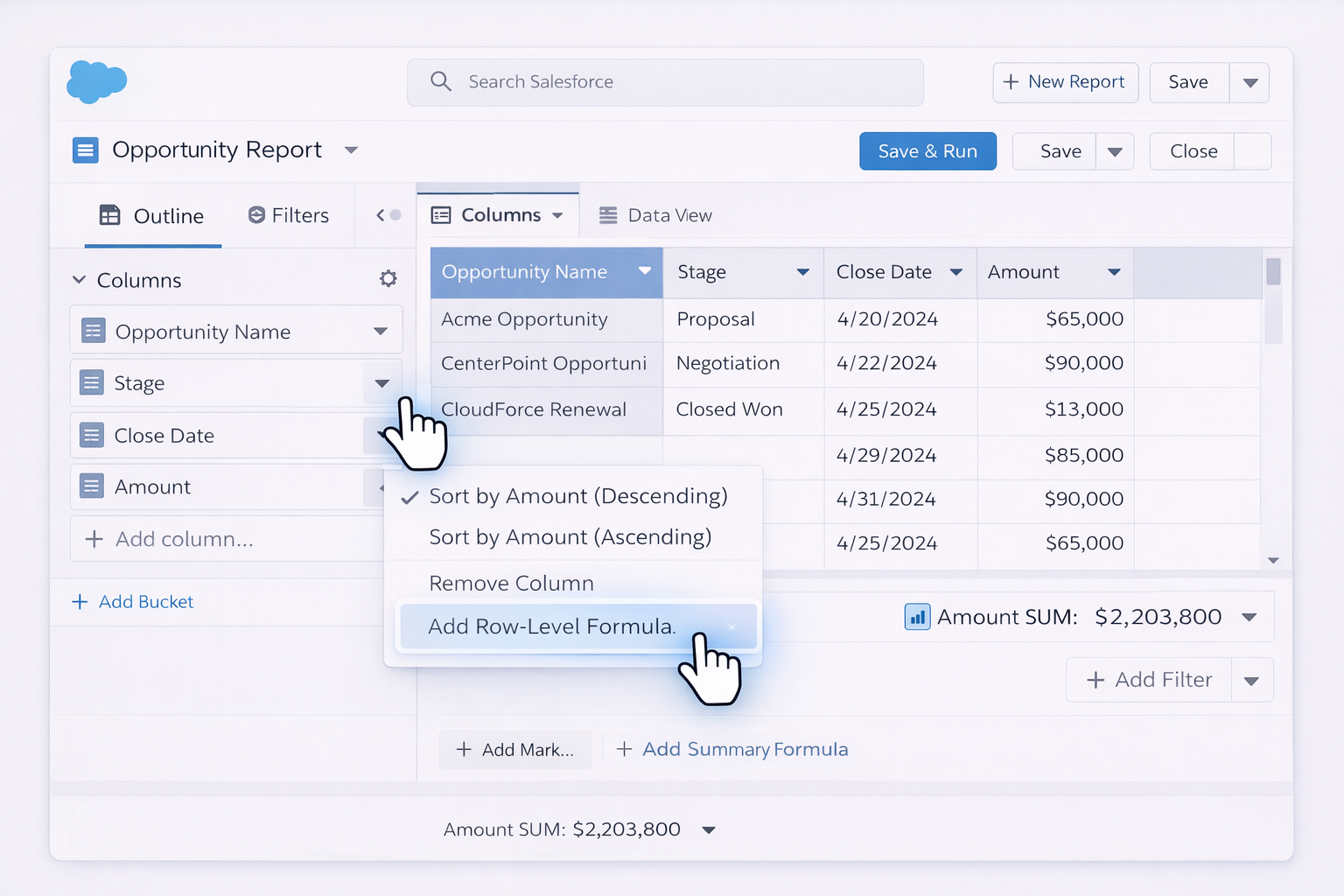1344x896 pixels.
Task: Click the table scrollbar down arrow
Action: [x=1274, y=560]
